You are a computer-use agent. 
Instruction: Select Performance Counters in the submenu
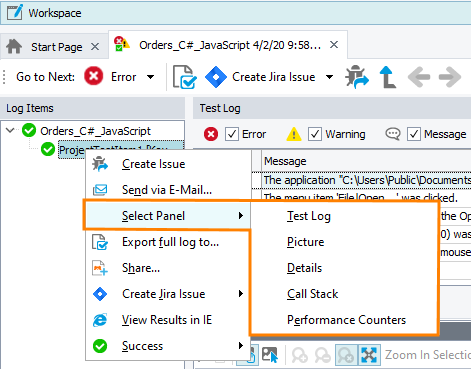pyautogui.click(x=344, y=320)
